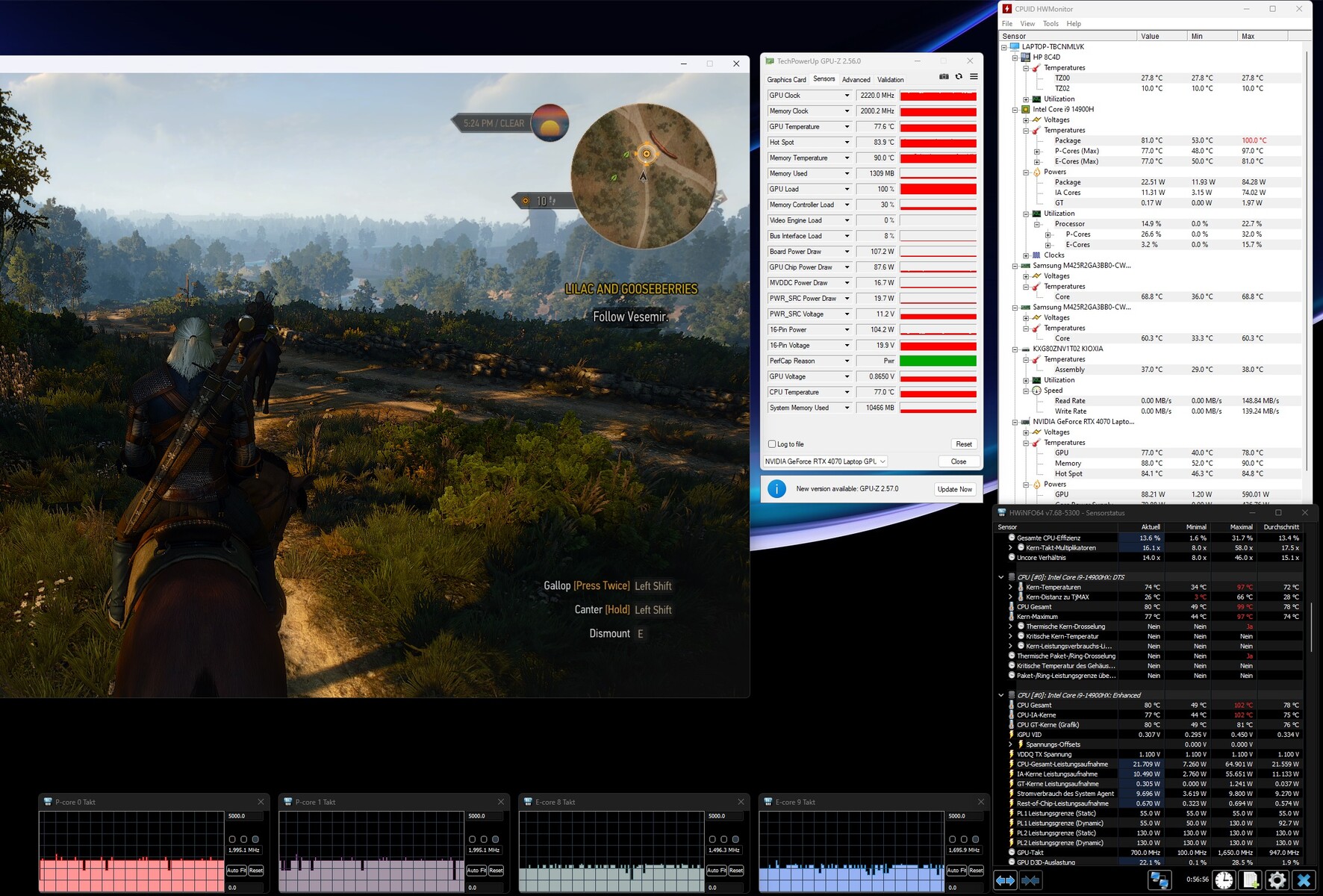This screenshot has width=1323, height=896.
Task: Click sun weather icon in game HUD
Action: pos(550,123)
